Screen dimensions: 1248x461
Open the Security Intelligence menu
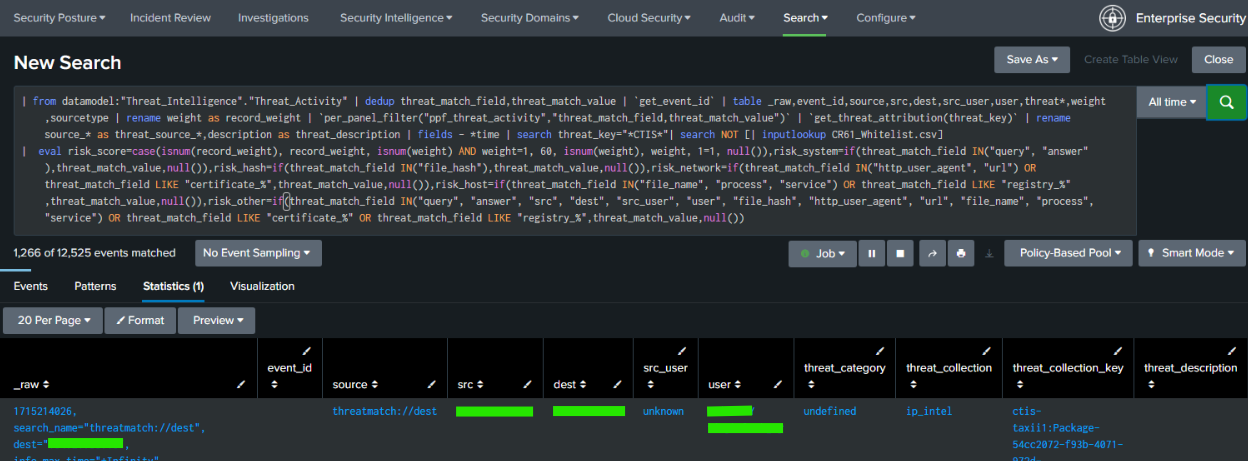pos(395,18)
